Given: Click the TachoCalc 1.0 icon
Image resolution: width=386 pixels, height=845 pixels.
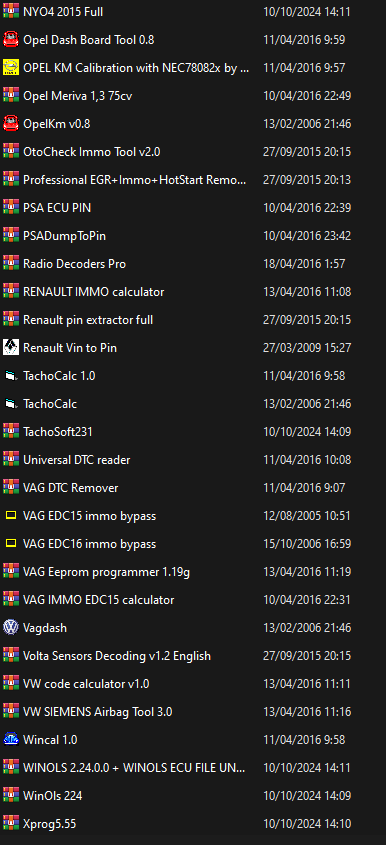Looking at the screenshot, I should 11,376.
